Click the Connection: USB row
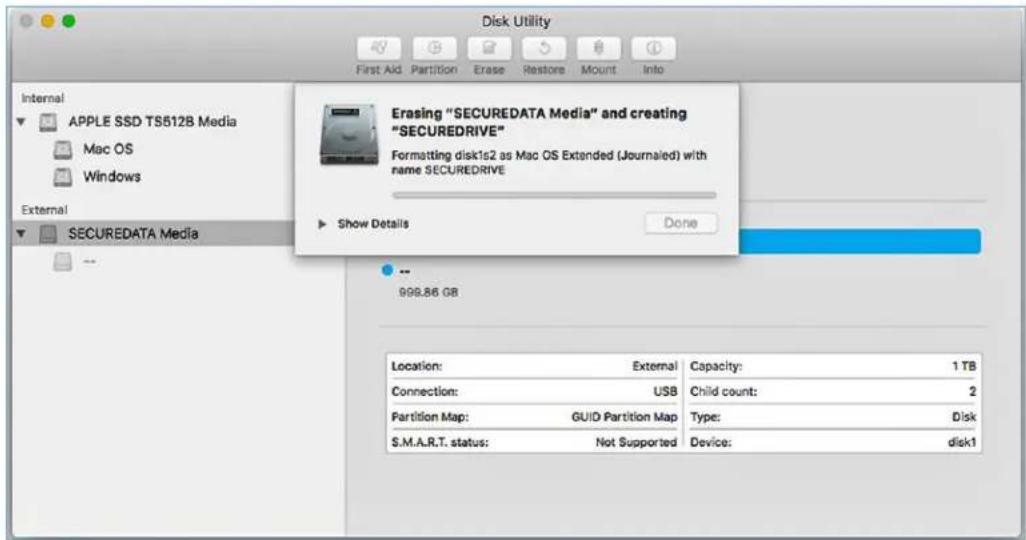Image resolution: width=1026 pixels, height=540 pixels. coord(534,391)
